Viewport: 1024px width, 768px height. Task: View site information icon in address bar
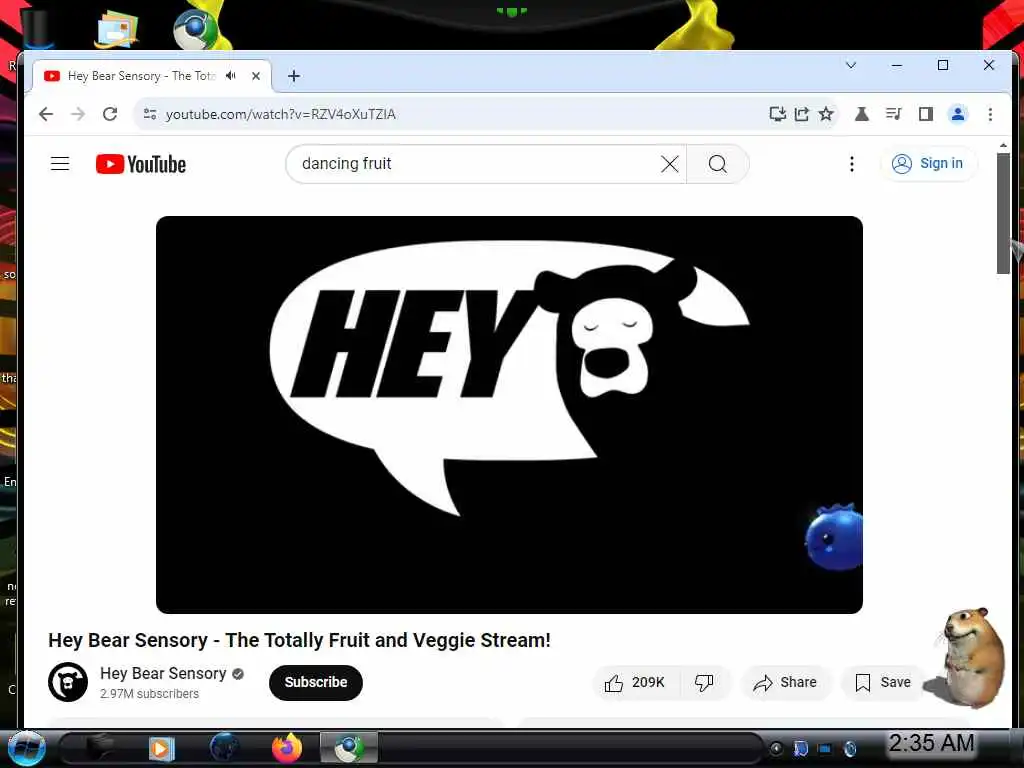[x=150, y=114]
